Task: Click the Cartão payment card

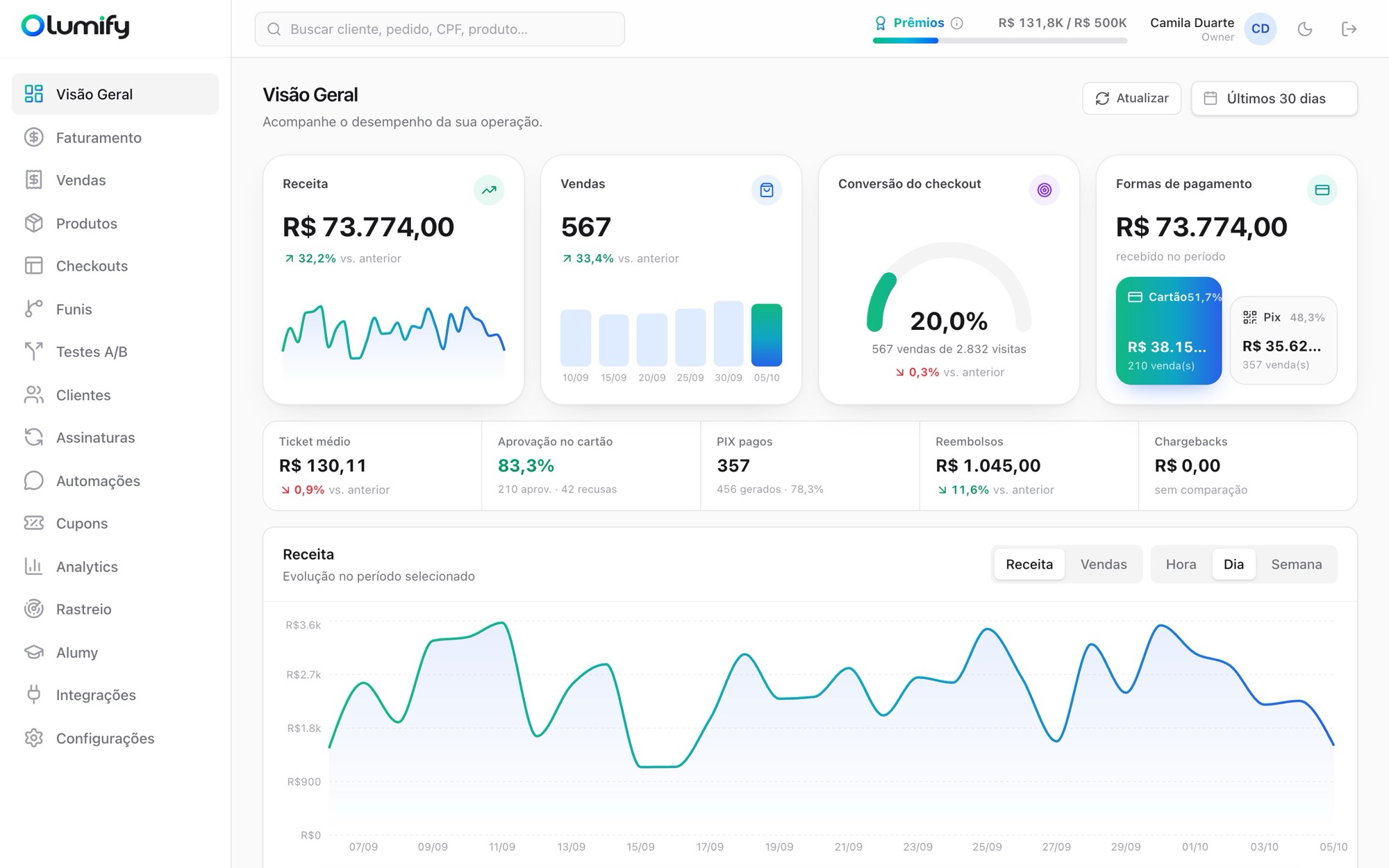Action: click(x=1169, y=331)
